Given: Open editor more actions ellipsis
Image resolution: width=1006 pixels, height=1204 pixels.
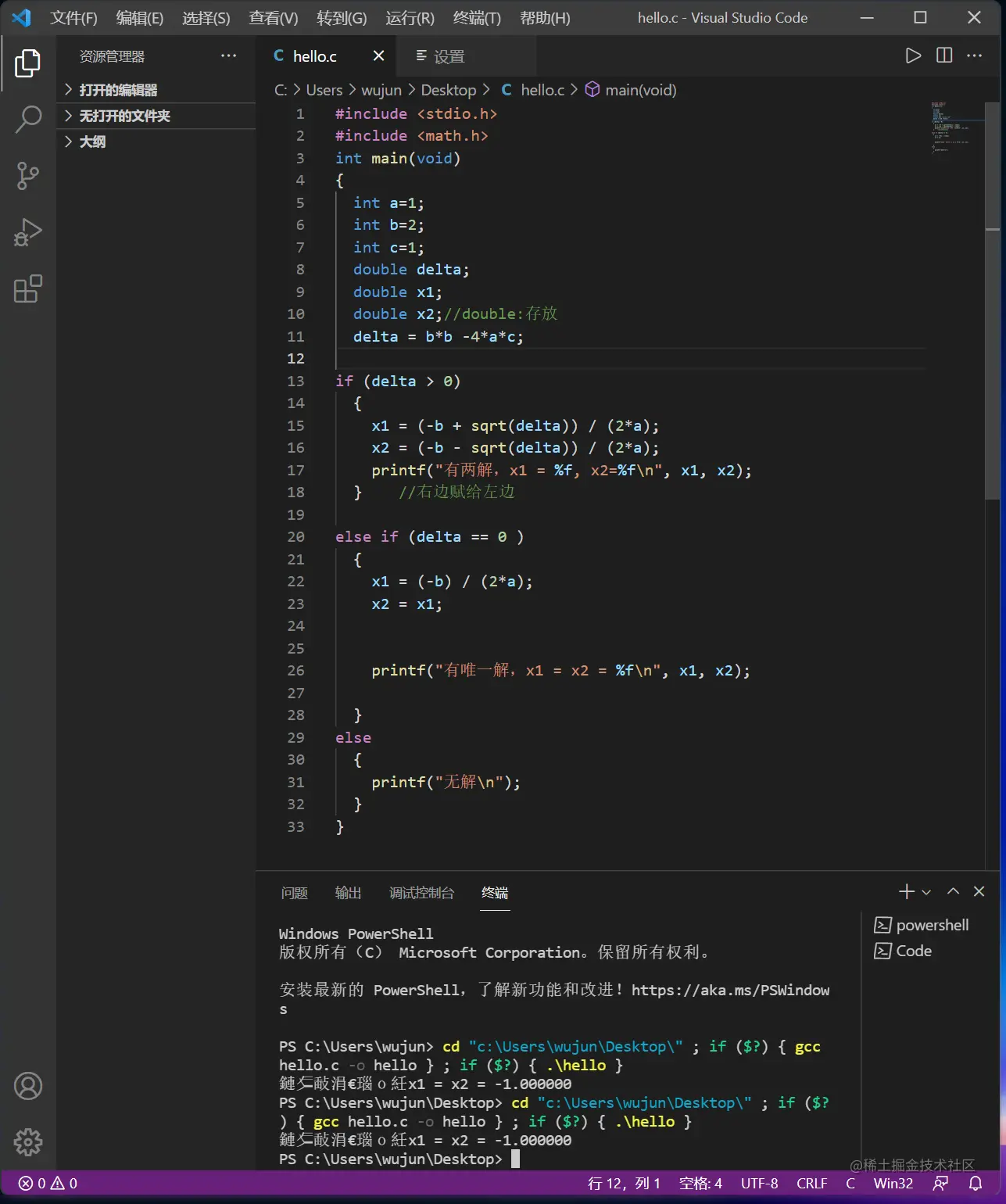Looking at the screenshot, I should click(x=974, y=56).
